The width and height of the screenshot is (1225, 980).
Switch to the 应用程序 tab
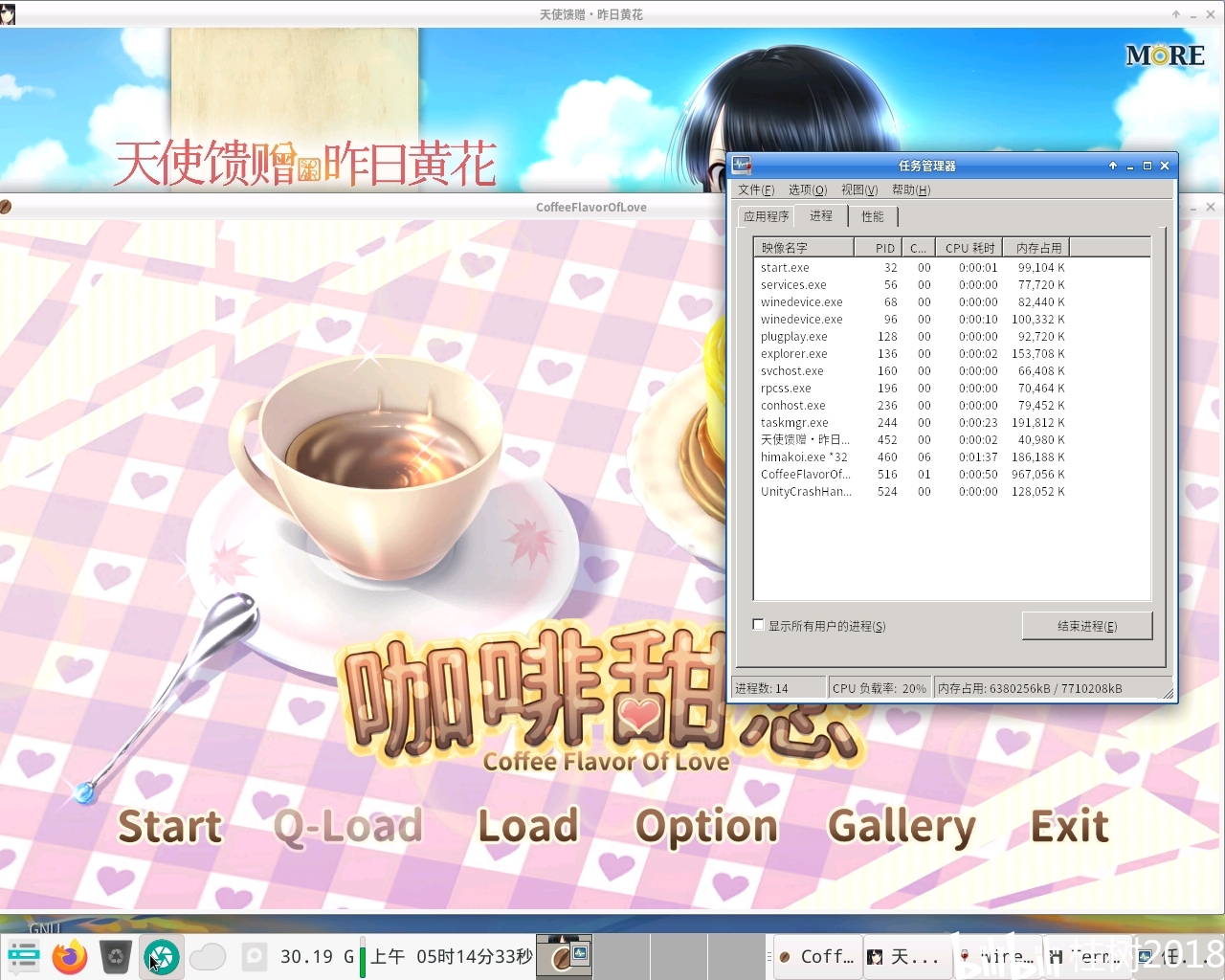coord(766,216)
